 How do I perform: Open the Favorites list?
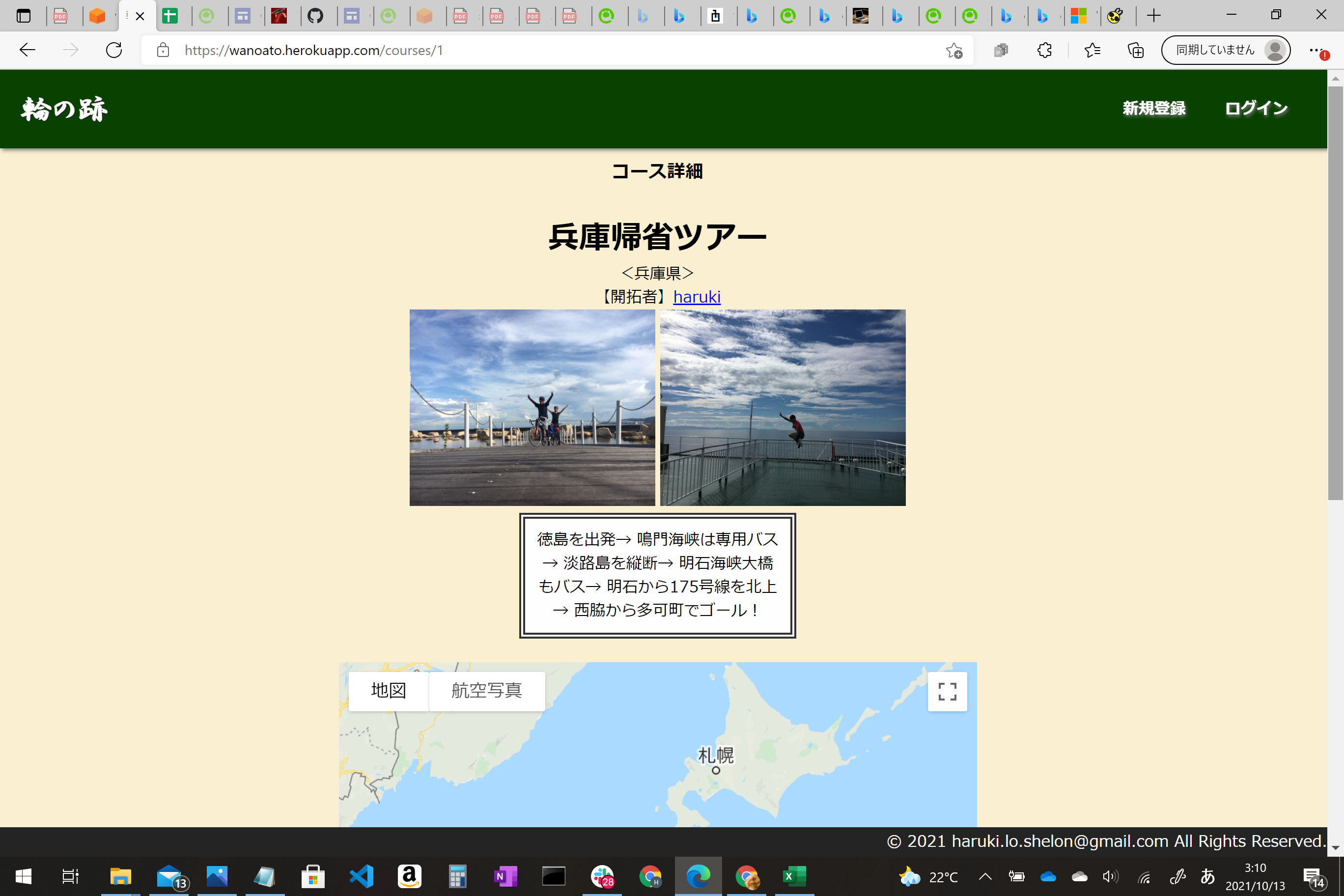point(1092,50)
